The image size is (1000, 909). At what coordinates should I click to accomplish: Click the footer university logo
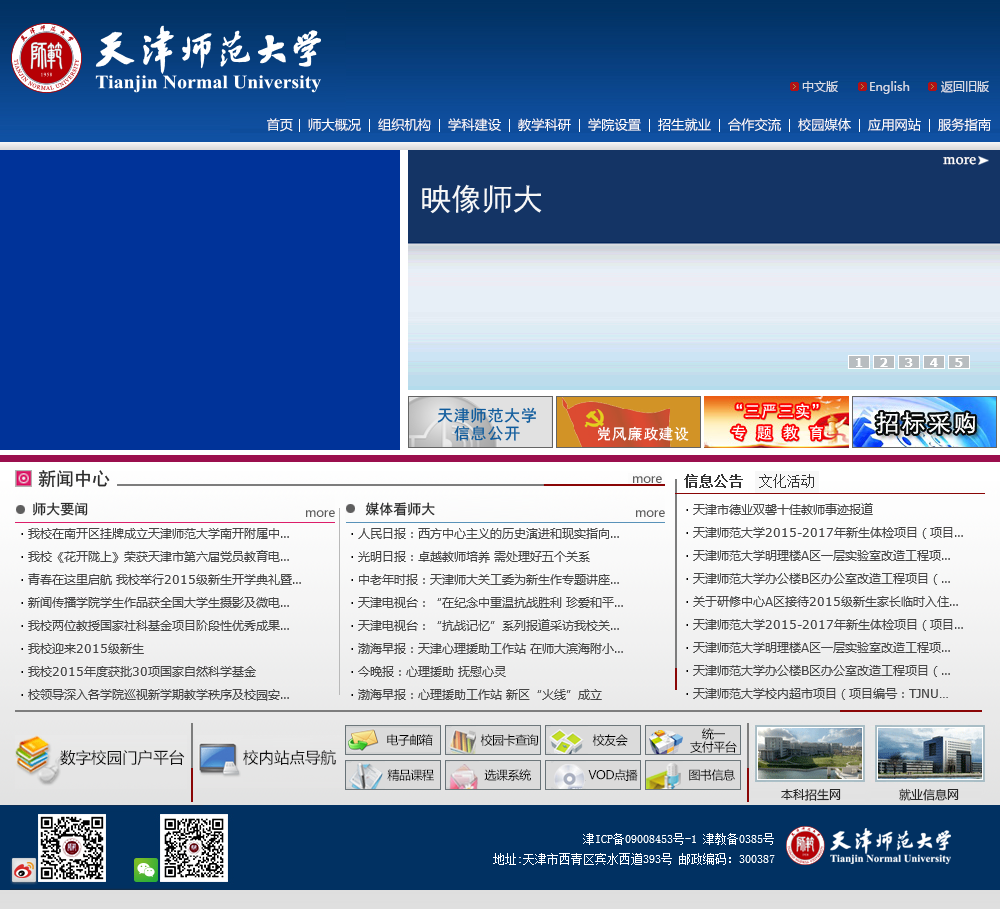click(869, 846)
